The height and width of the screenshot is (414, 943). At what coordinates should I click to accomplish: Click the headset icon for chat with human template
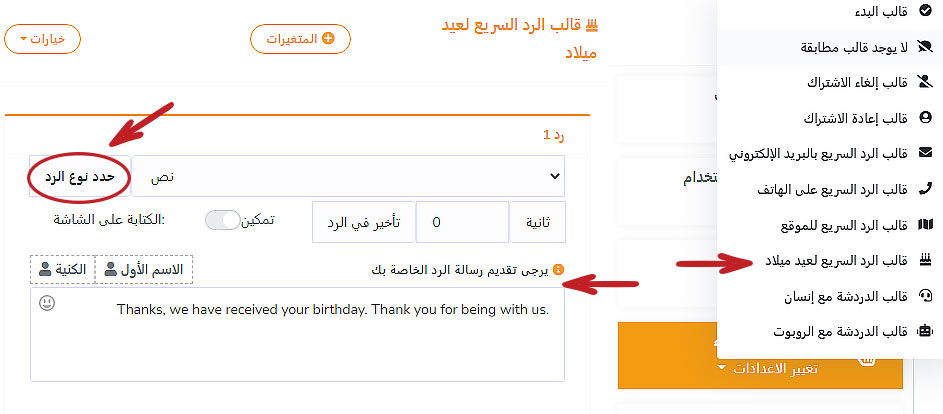click(924, 295)
